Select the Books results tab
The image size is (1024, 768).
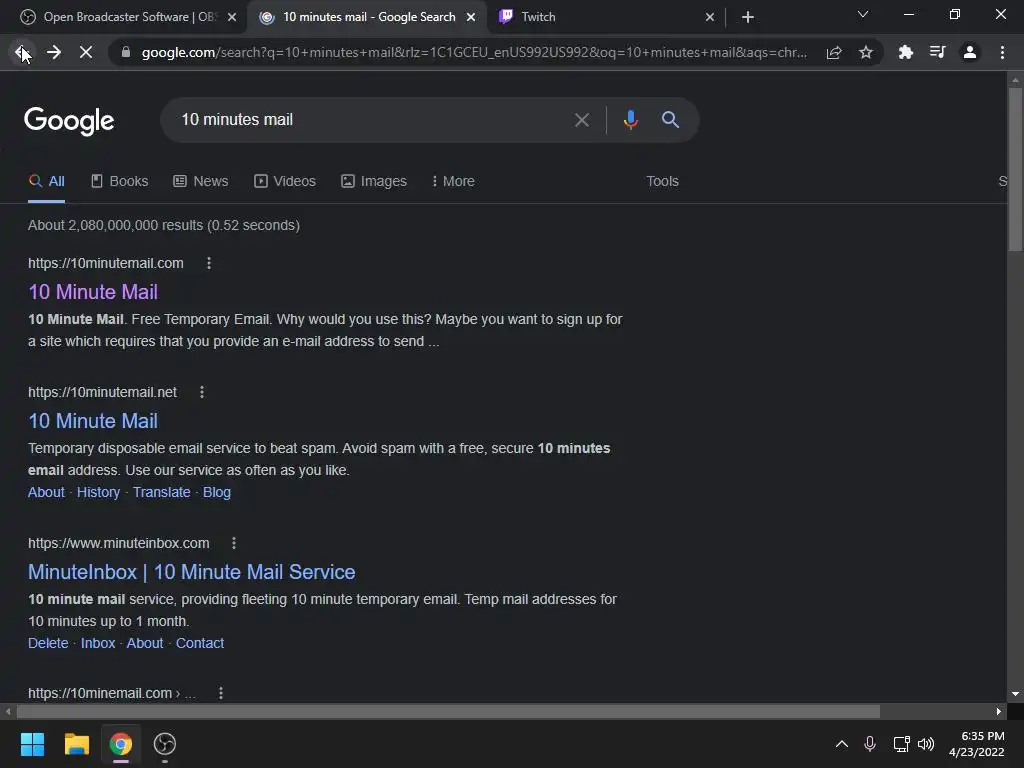(x=120, y=182)
